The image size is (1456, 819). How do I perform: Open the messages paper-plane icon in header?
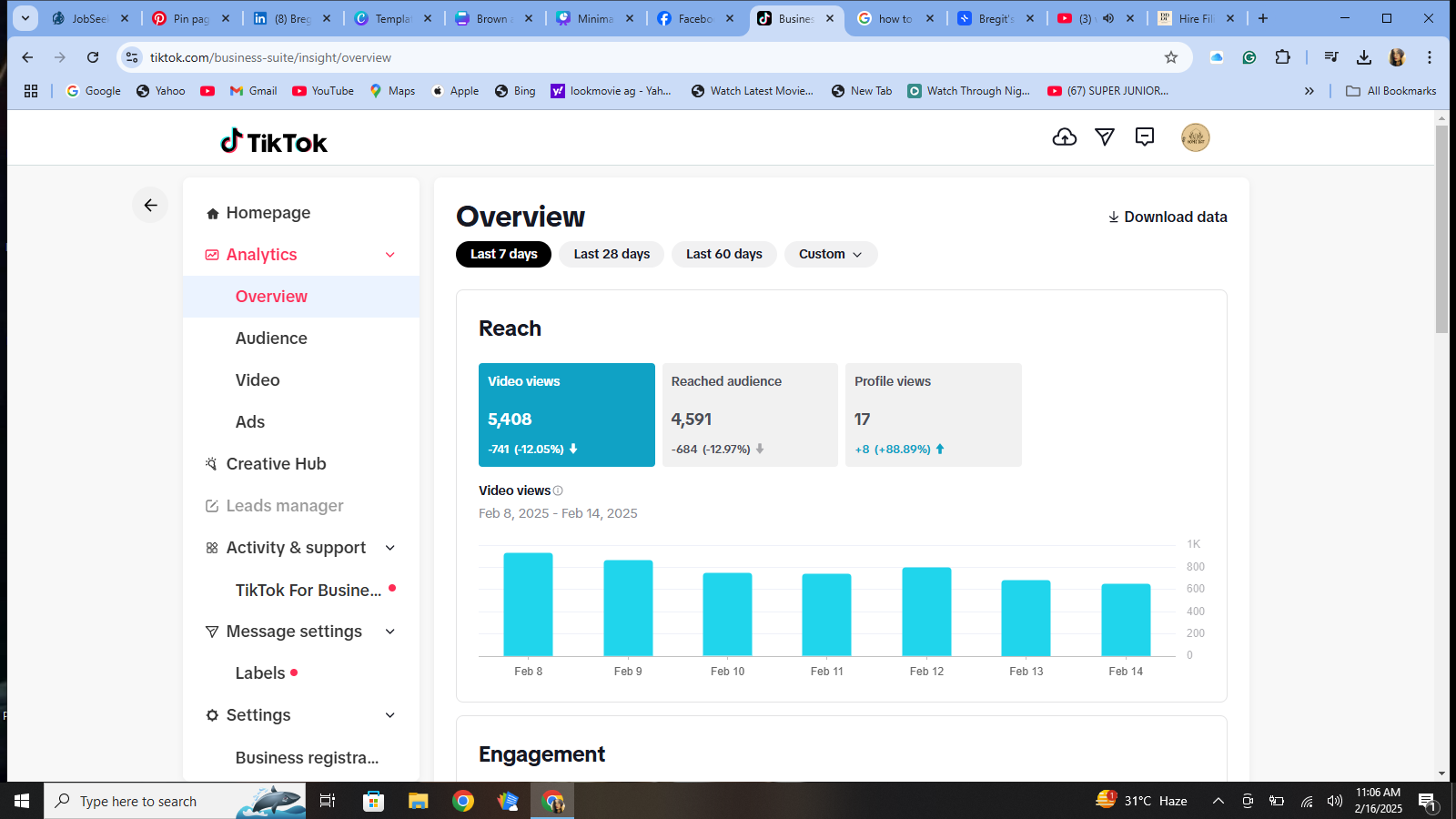[x=1105, y=137]
